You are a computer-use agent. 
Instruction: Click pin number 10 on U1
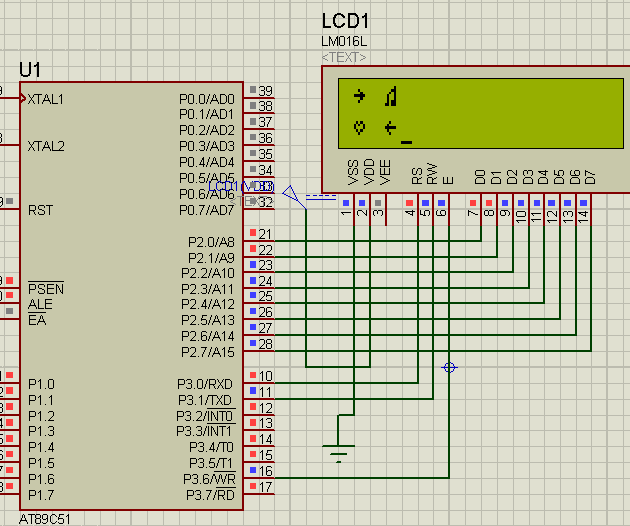265,376
